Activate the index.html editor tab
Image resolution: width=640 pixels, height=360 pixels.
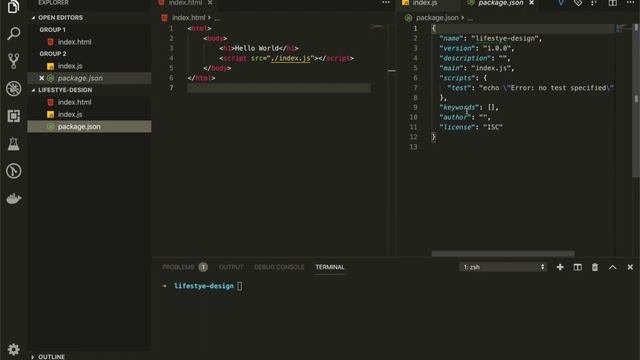[185, 3]
